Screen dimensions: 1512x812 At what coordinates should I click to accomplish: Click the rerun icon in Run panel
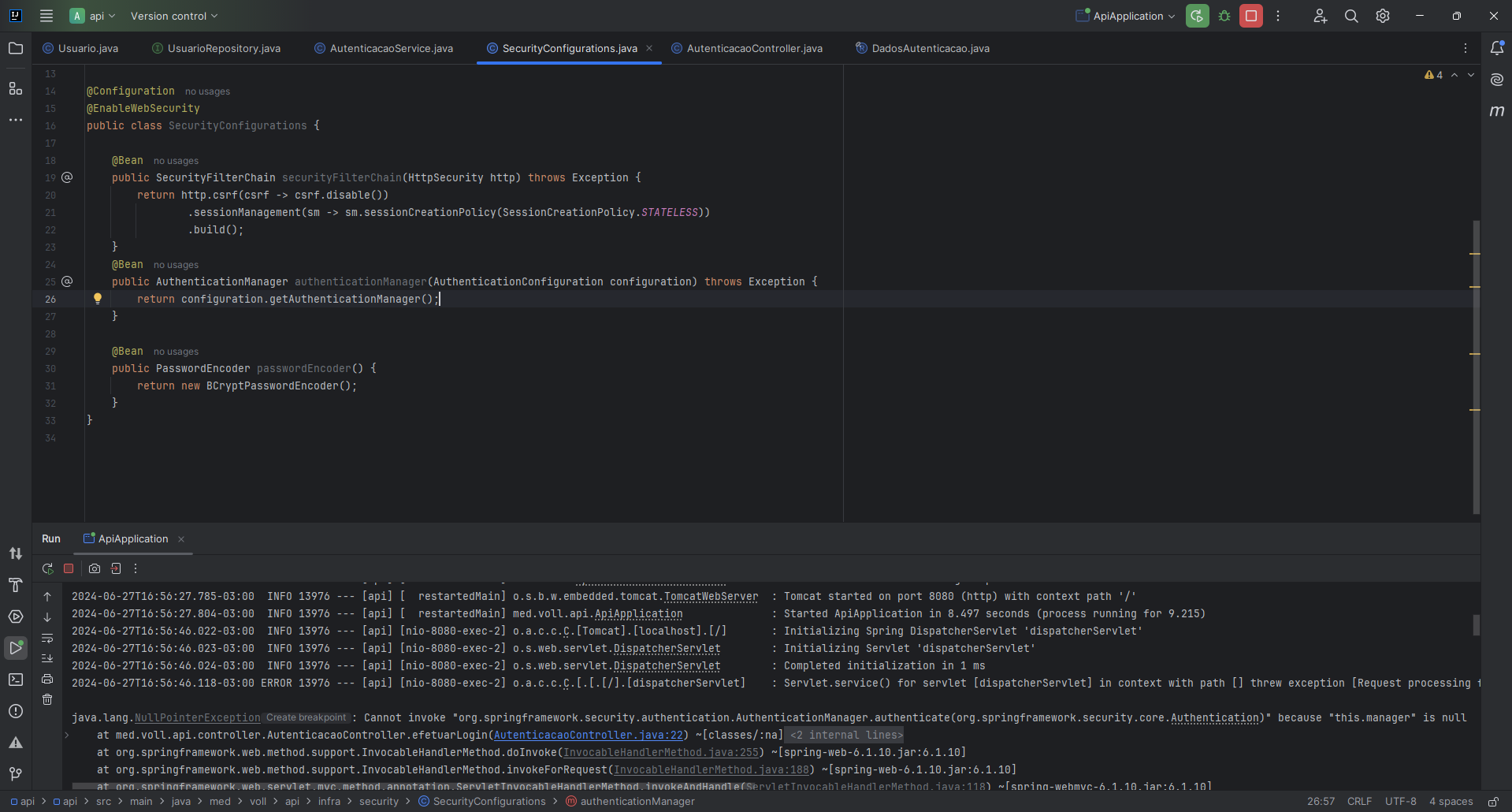48,568
